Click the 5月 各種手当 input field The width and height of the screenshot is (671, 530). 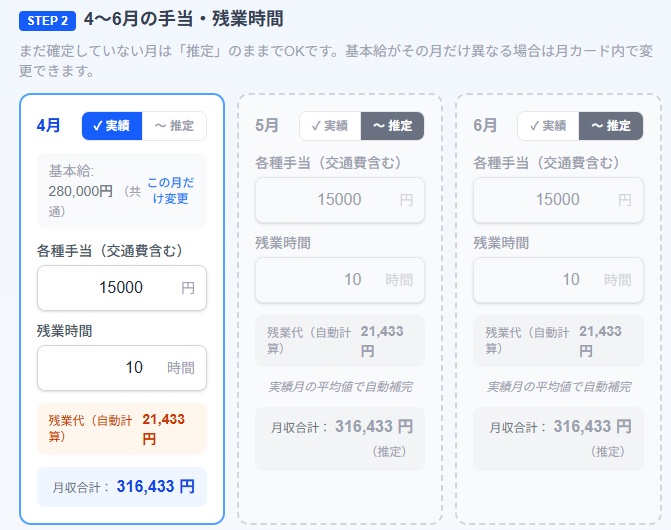click(x=340, y=200)
